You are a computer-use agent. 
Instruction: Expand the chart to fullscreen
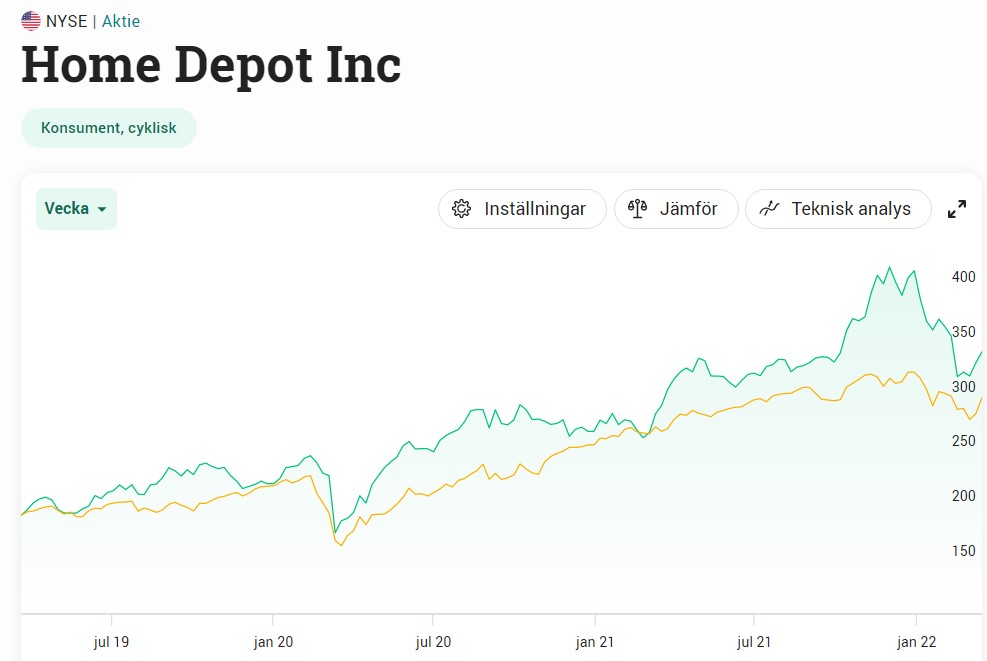point(957,209)
